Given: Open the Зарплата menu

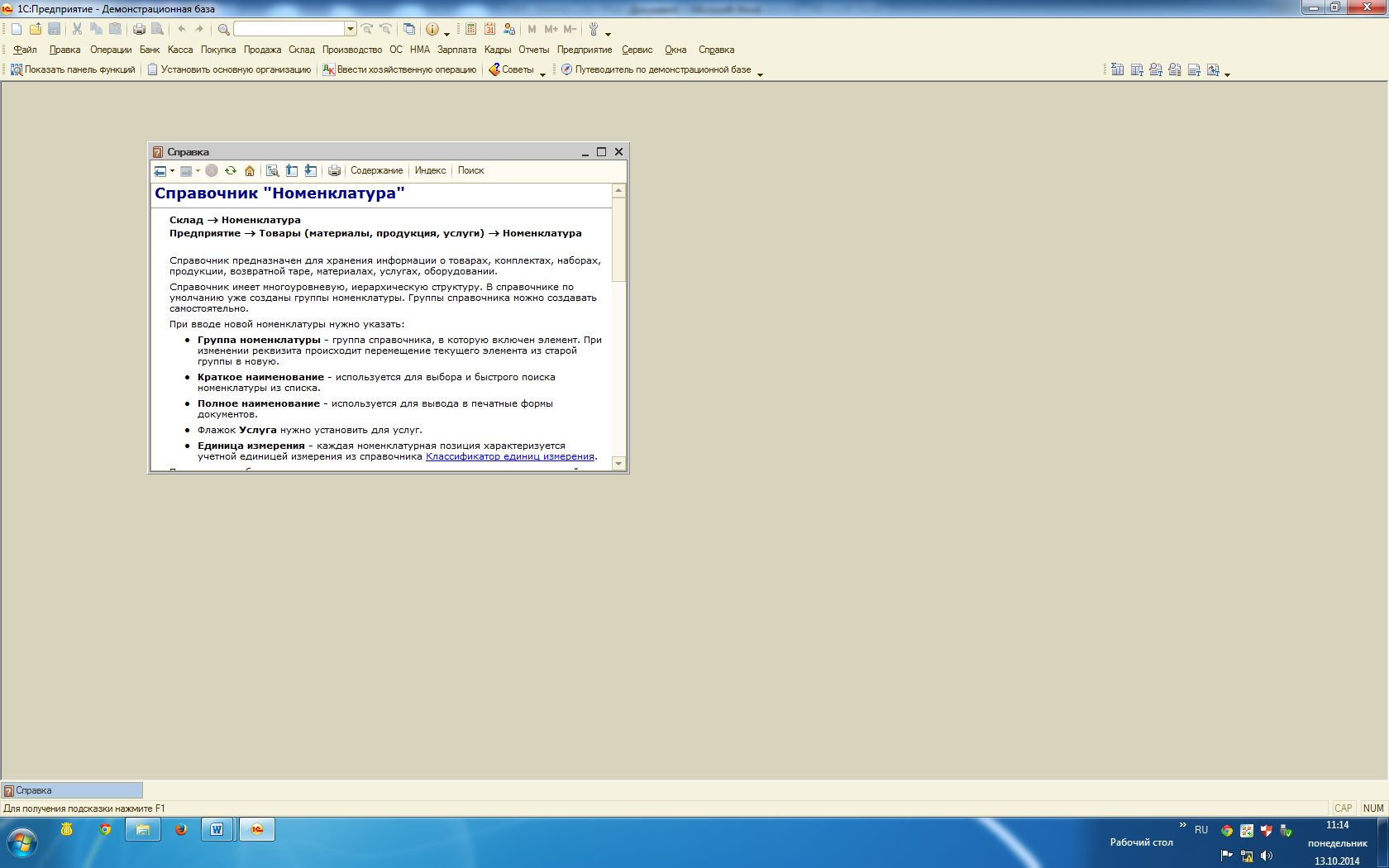Looking at the screenshot, I should (457, 50).
